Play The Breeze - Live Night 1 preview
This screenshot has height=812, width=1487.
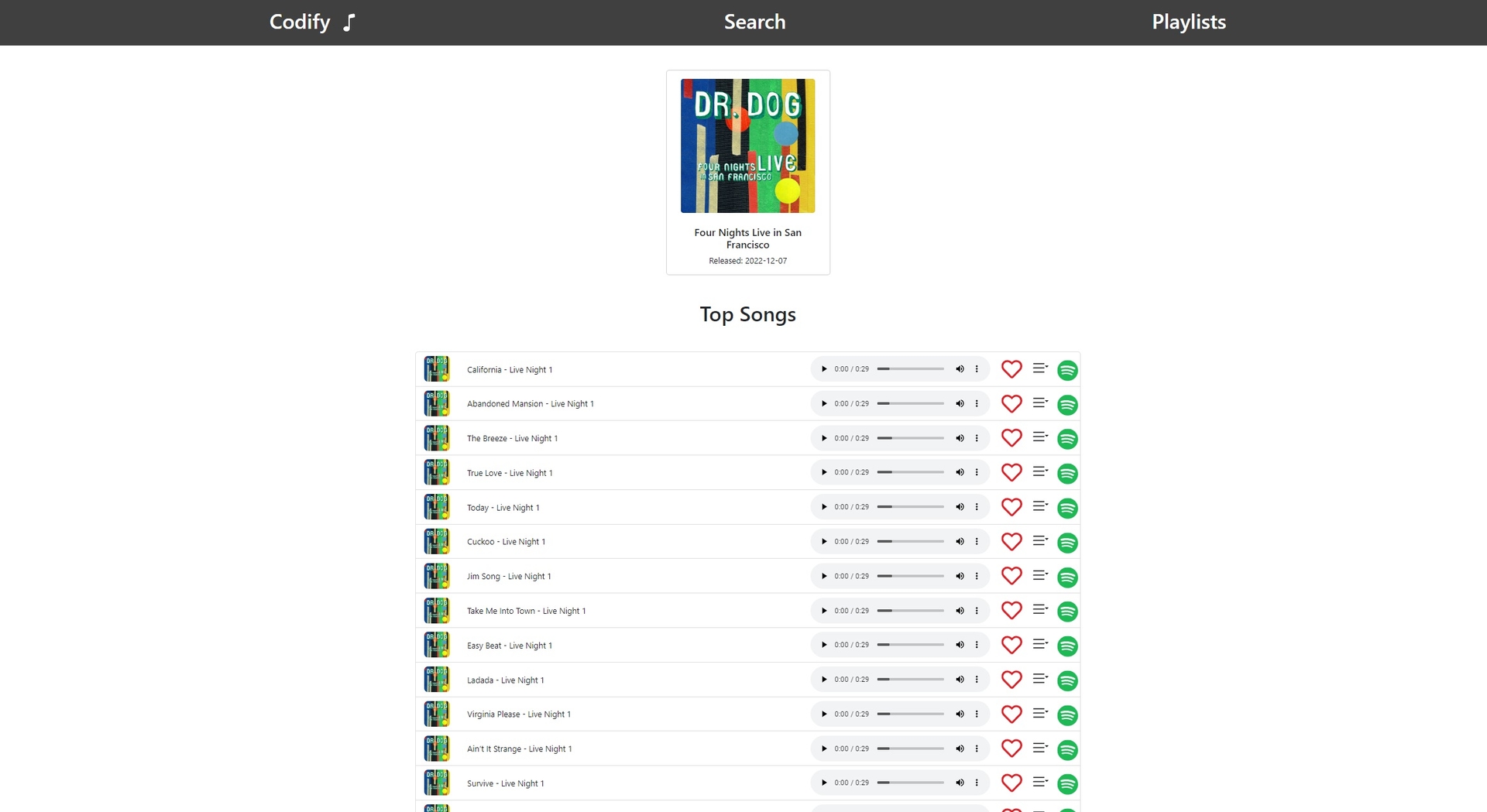point(824,438)
